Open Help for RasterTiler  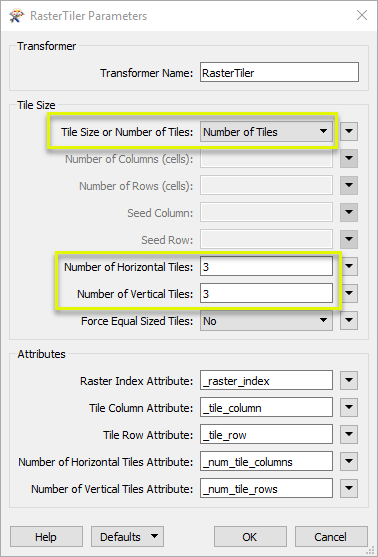coord(46,536)
